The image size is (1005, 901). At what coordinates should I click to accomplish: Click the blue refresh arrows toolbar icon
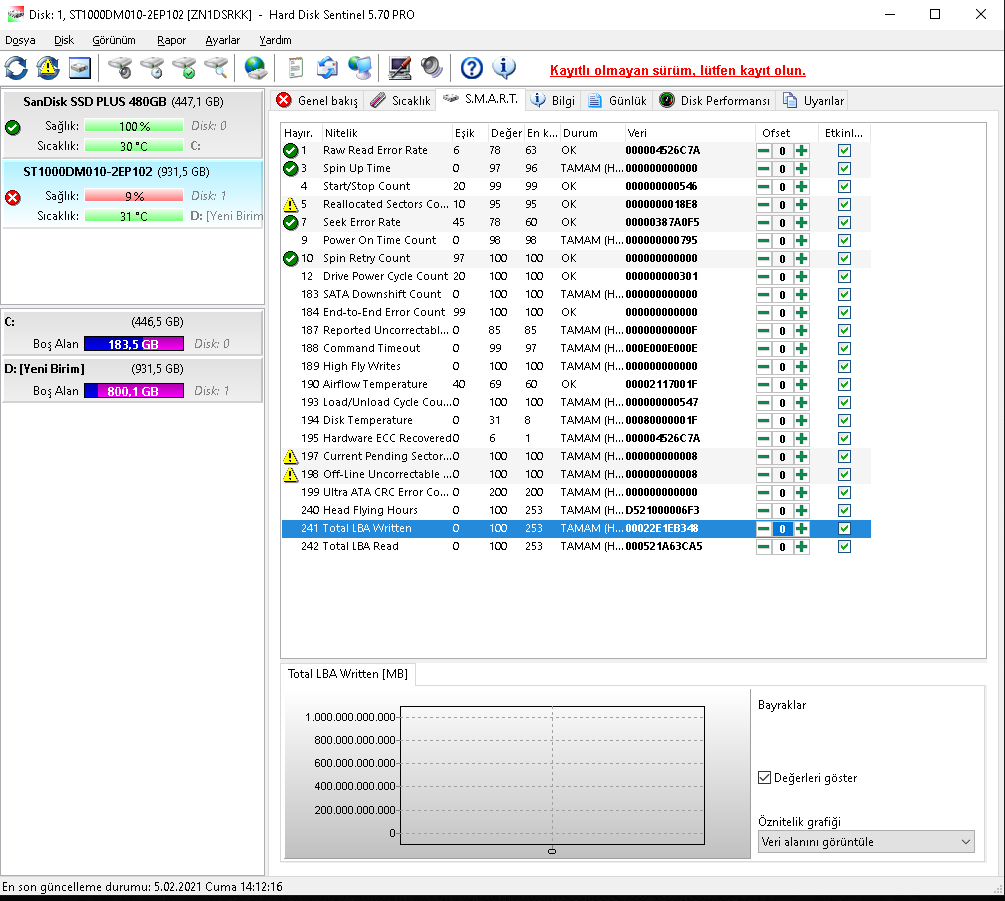click(16, 68)
